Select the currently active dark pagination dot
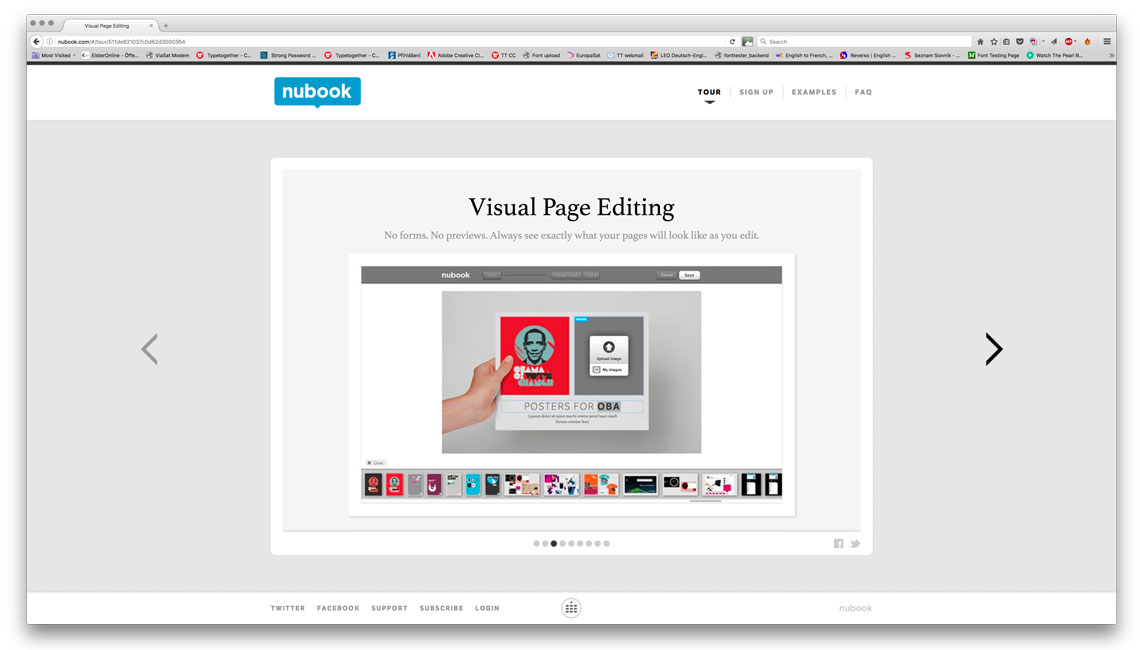This screenshot has height=650, width=1140. click(x=554, y=543)
